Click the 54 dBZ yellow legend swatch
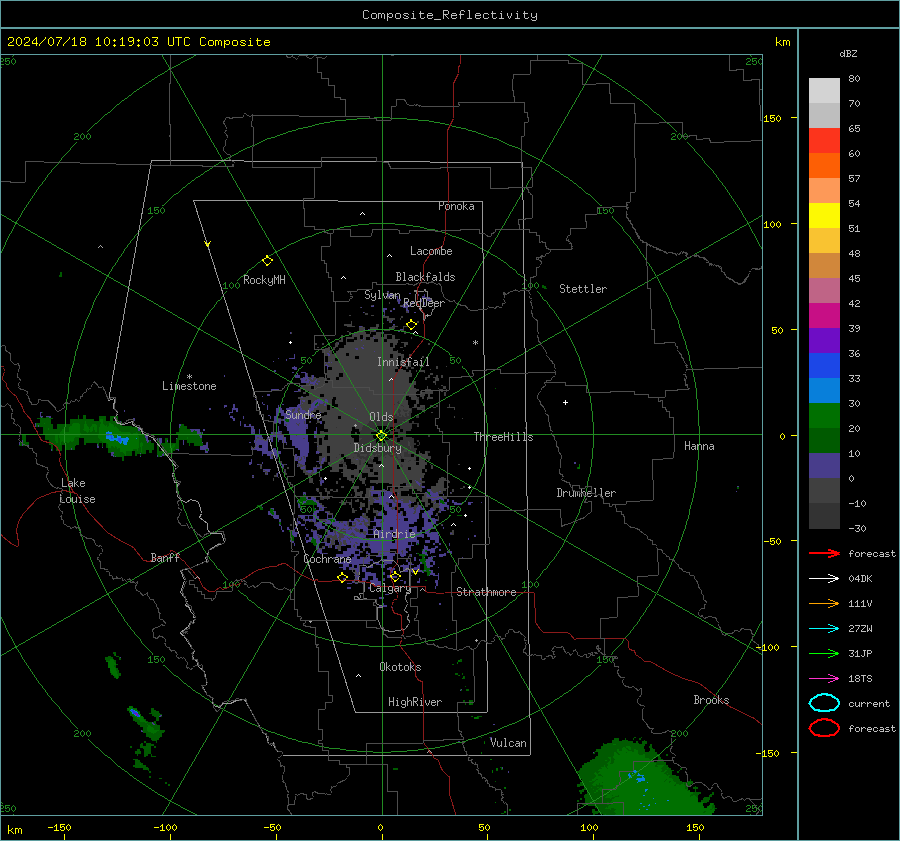900x841 pixels. point(824,215)
